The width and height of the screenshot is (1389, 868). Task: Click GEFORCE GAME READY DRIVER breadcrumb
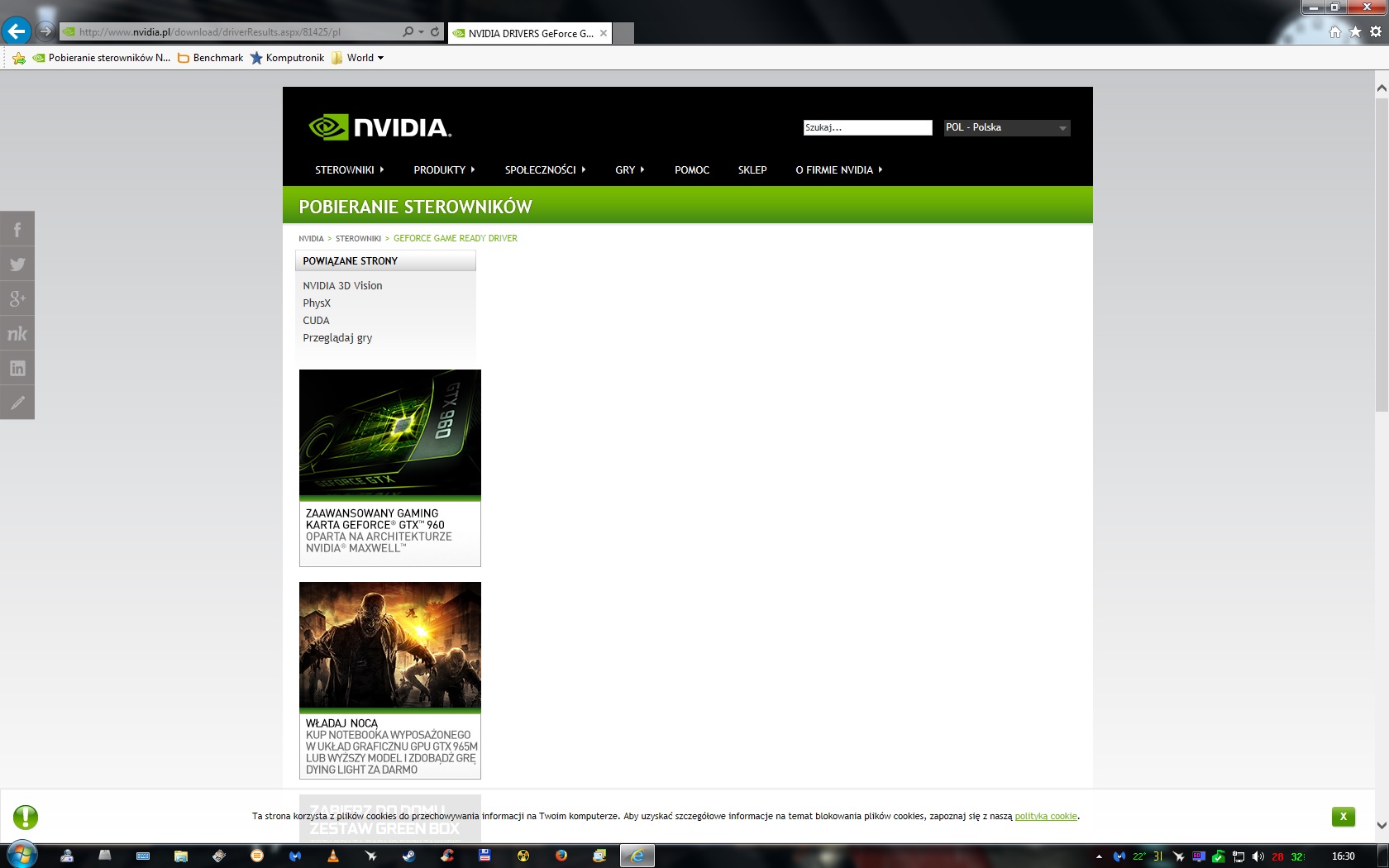456,238
